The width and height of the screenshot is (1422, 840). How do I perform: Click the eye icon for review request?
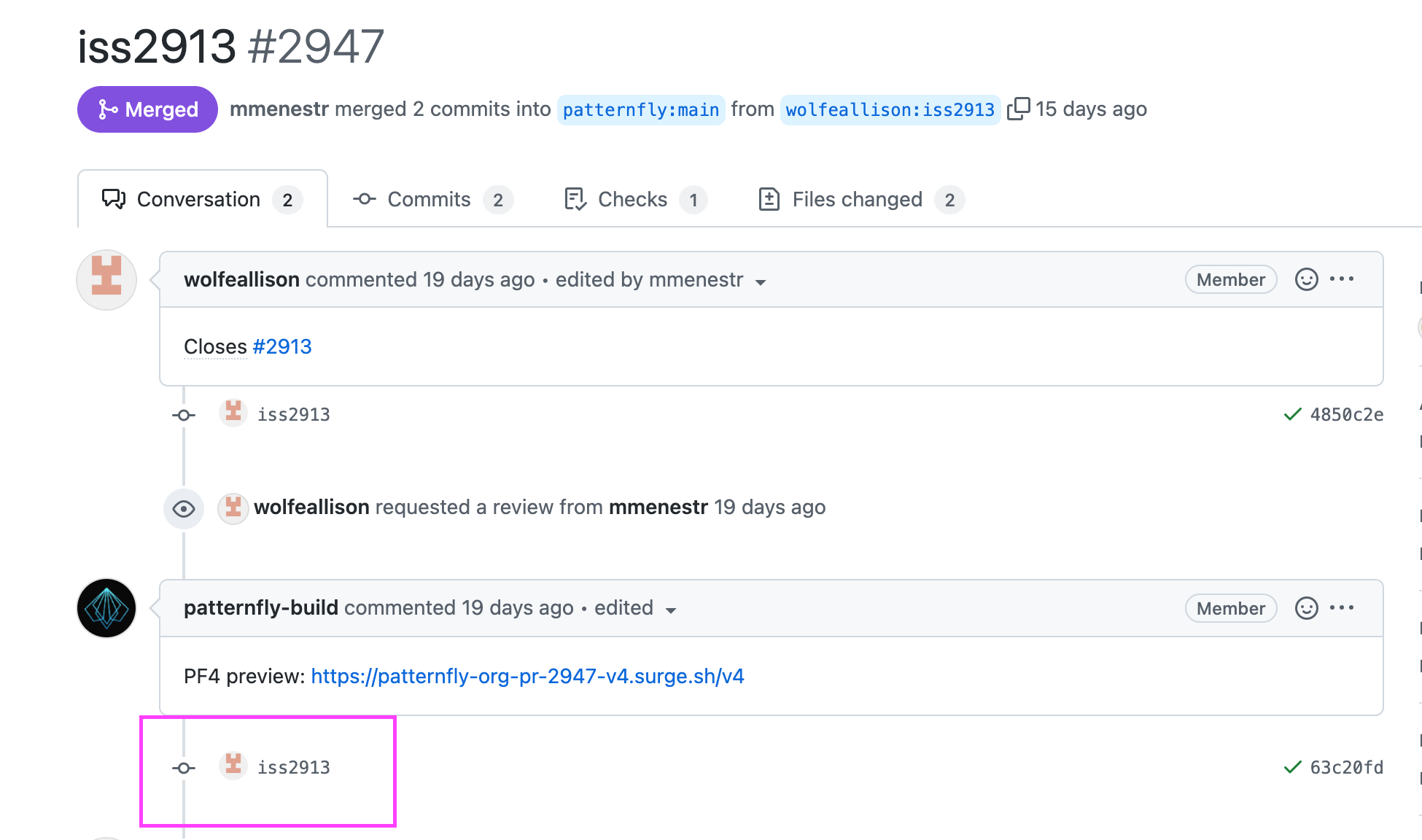coord(184,508)
